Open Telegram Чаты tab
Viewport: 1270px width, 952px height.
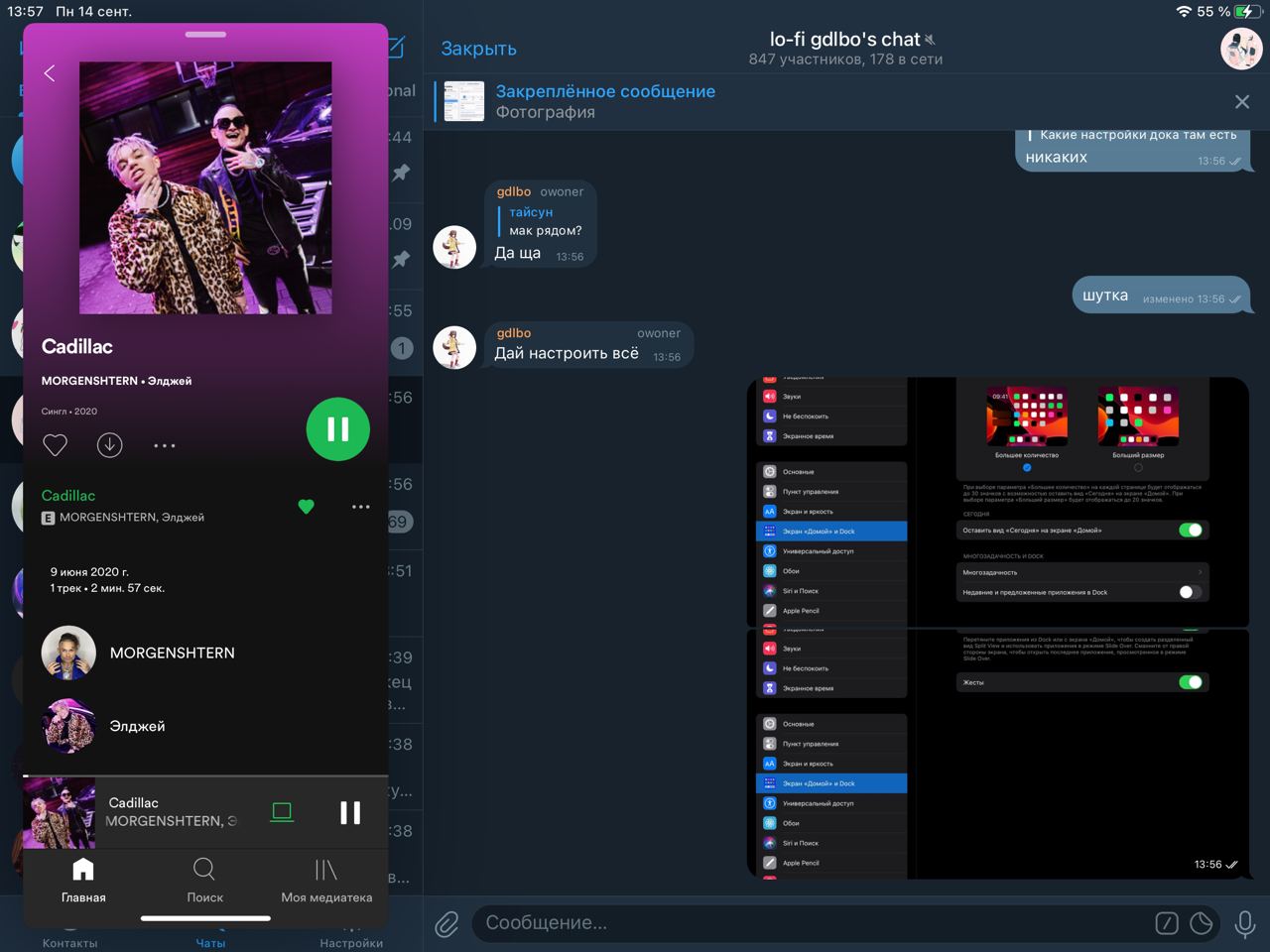click(x=210, y=942)
